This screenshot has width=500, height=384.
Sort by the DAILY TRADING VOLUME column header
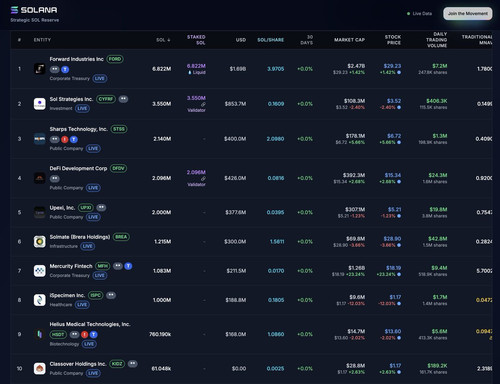point(436,40)
